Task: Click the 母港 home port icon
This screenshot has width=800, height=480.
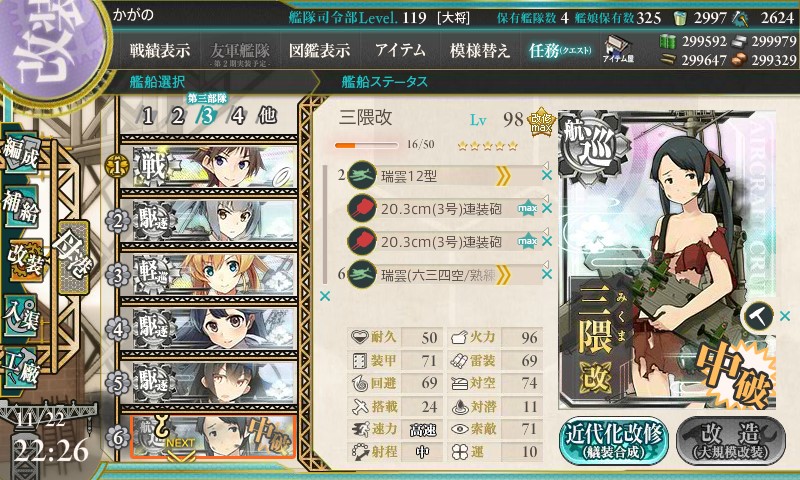Action: pos(74,258)
